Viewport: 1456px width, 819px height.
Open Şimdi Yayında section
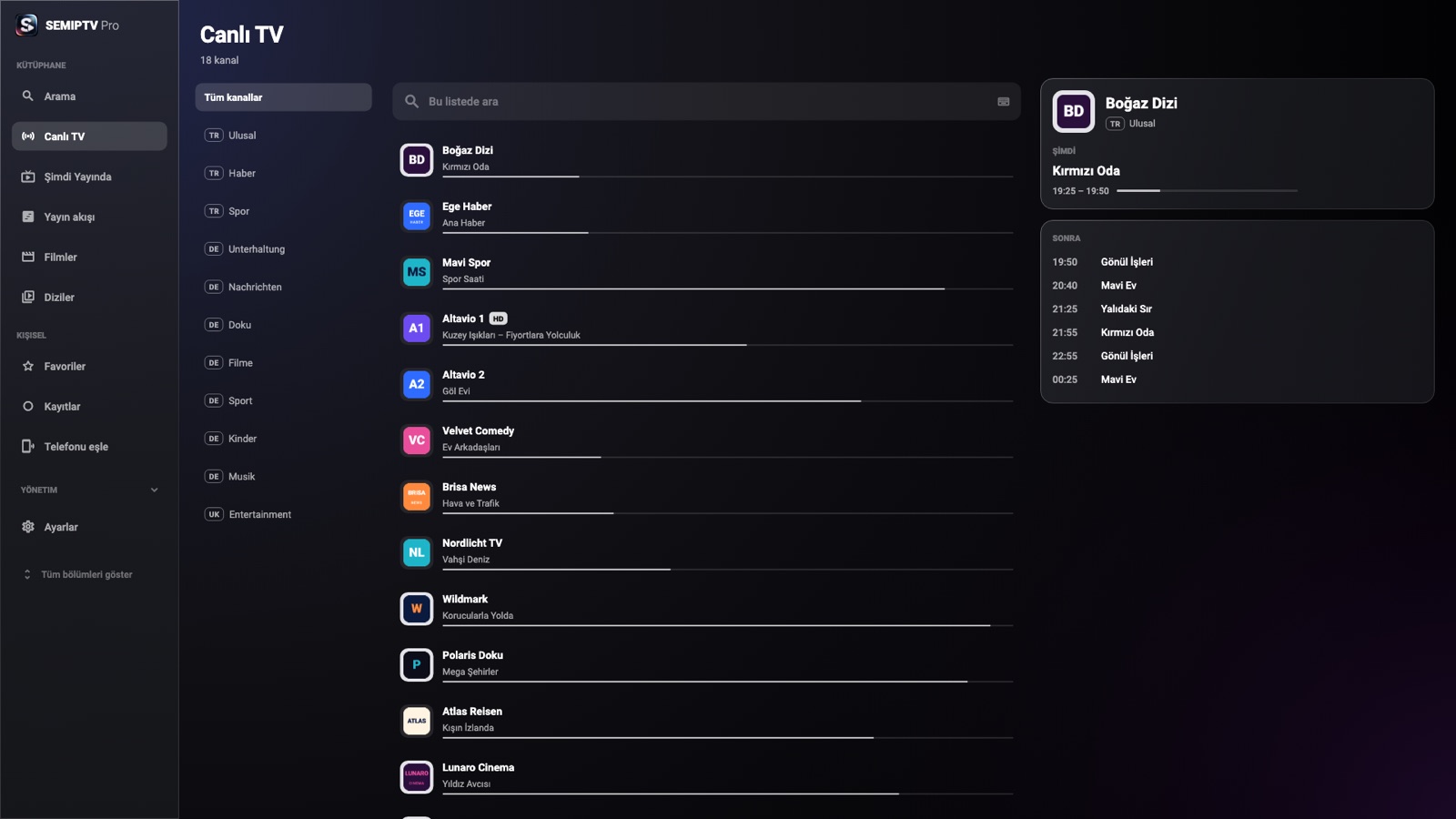(89, 177)
